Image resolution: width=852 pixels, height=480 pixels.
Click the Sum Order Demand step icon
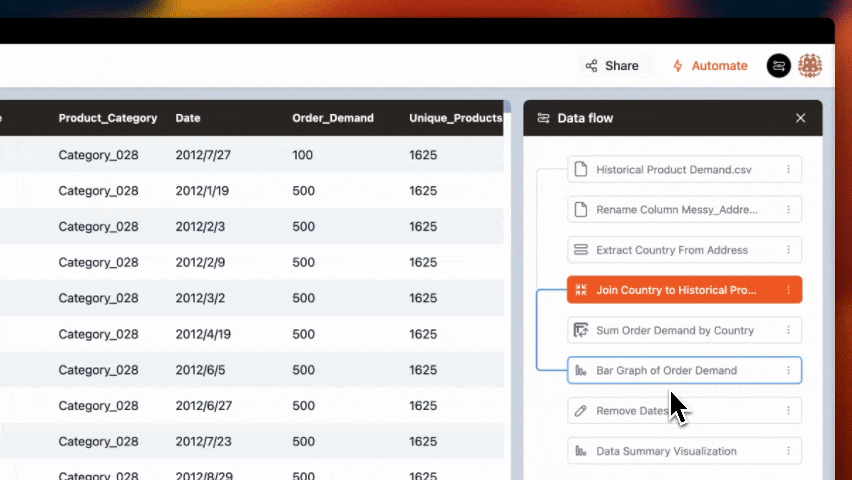[x=580, y=330]
